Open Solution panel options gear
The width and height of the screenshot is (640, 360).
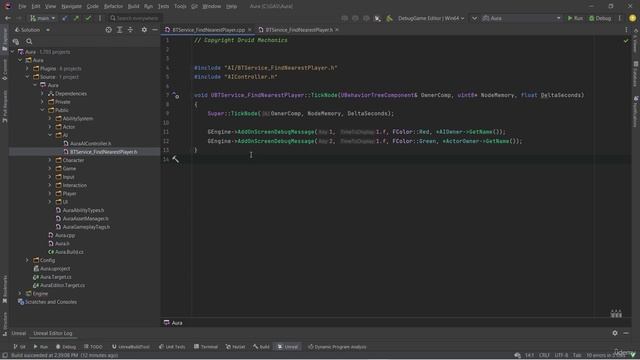tap(144, 30)
